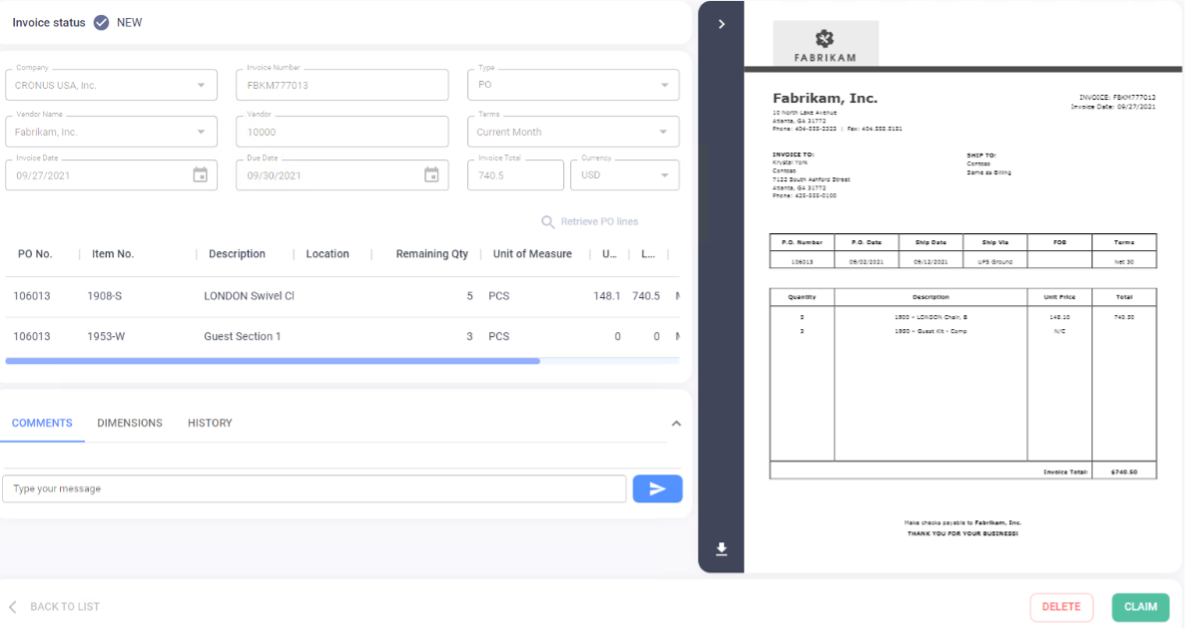Click the Type your message field

[x=314, y=489]
